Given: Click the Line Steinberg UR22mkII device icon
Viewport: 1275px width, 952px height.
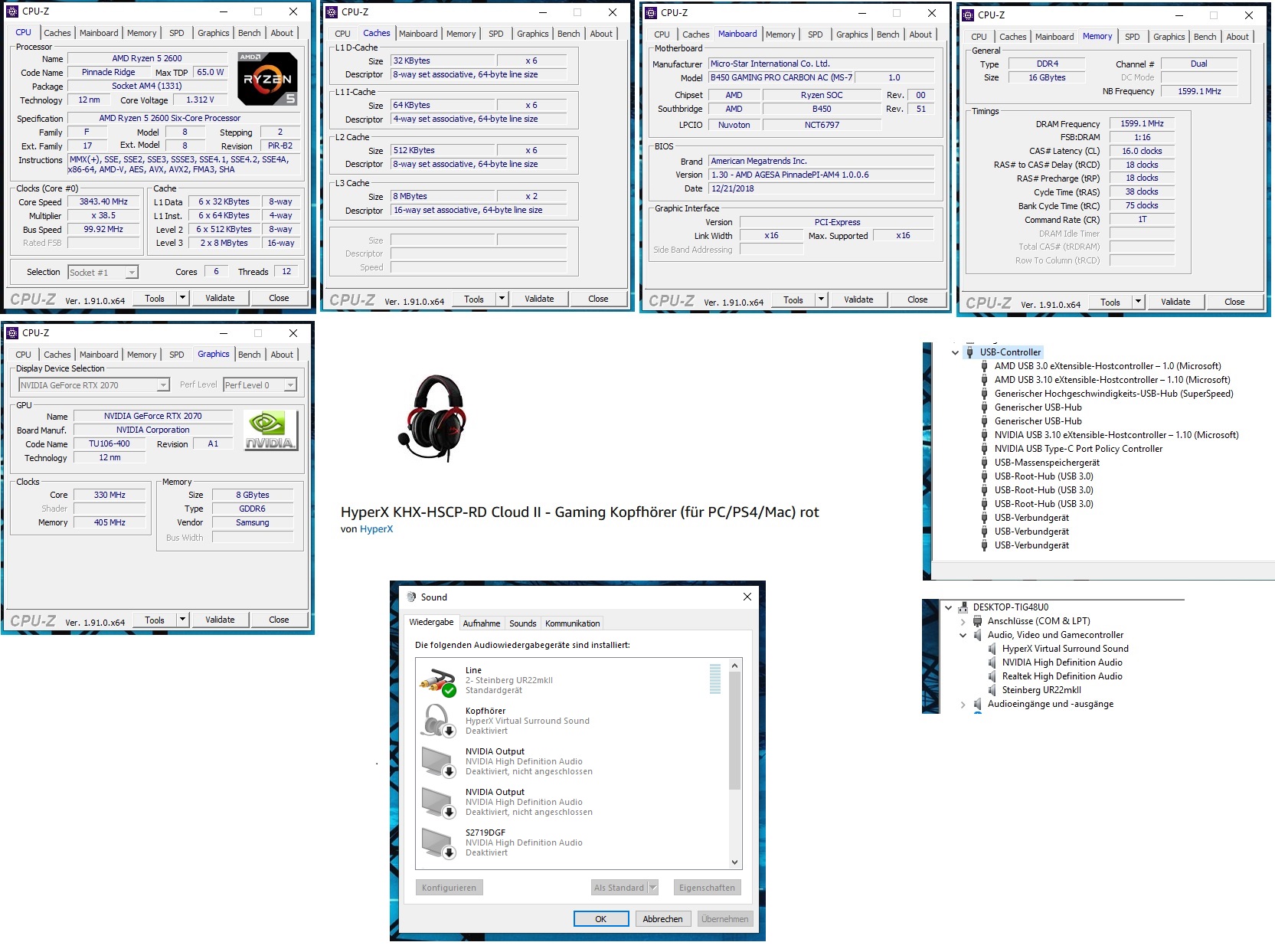Looking at the screenshot, I should [438, 680].
